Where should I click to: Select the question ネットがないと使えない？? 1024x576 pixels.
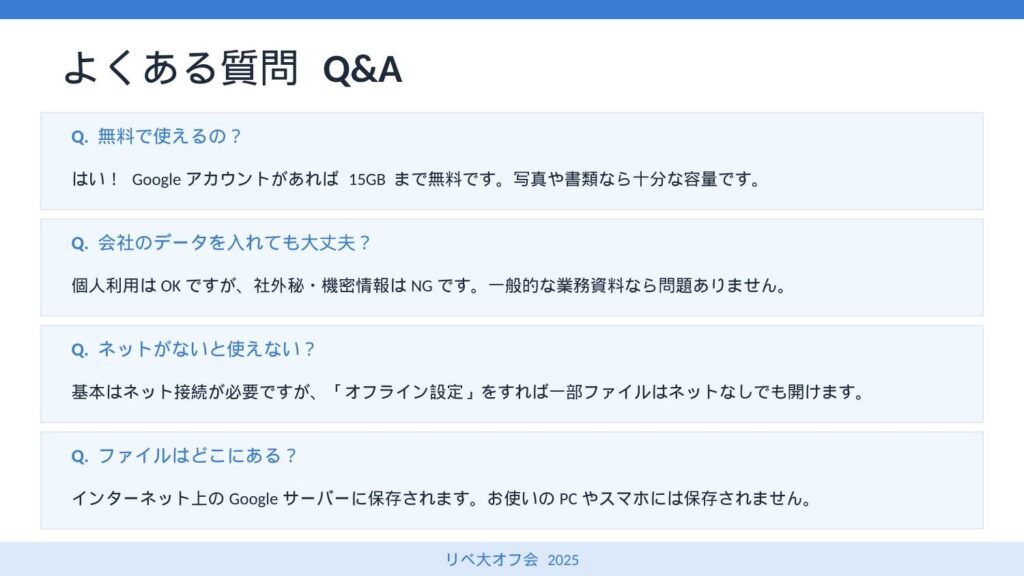click(x=206, y=349)
